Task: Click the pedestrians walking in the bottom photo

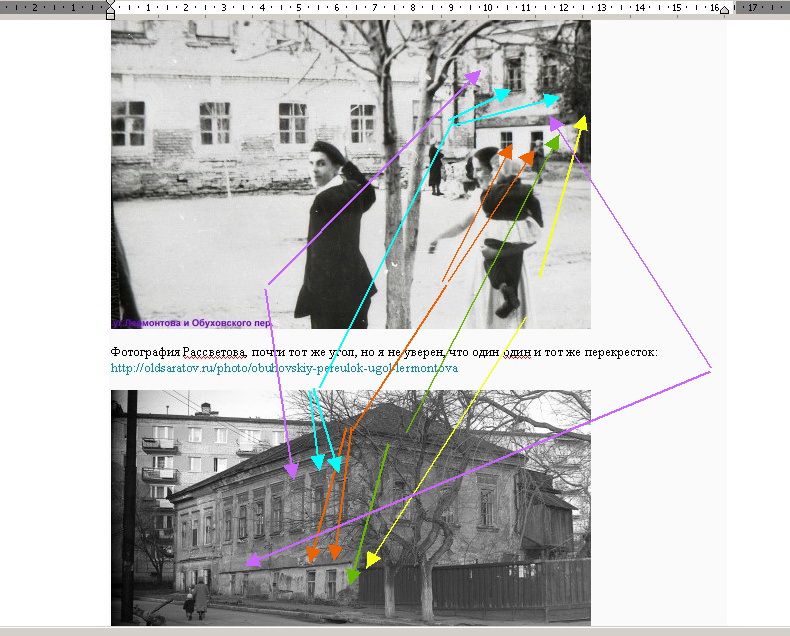Action: coord(195,600)
